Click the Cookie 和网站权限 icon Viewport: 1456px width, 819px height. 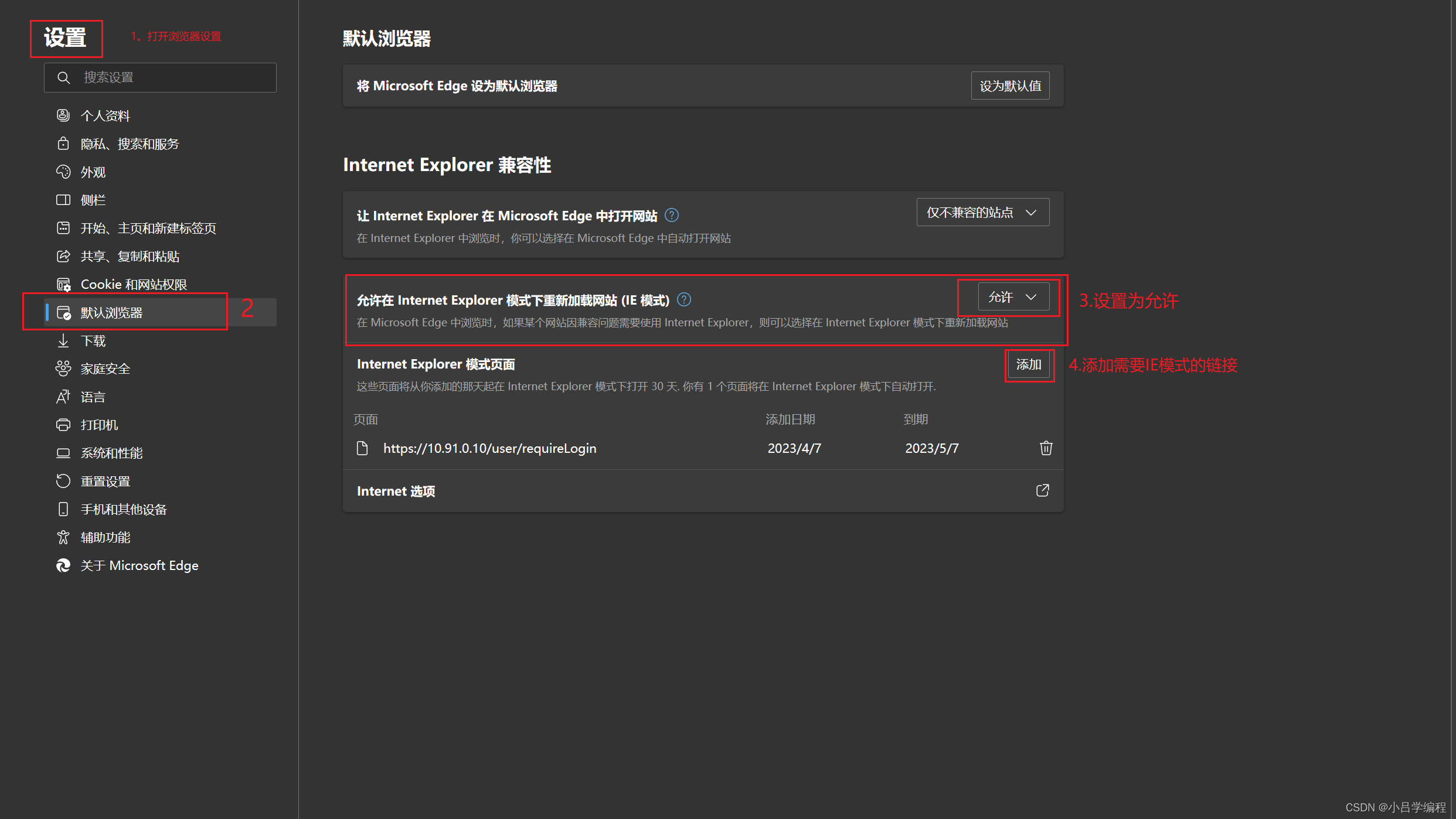pos(63,284)
